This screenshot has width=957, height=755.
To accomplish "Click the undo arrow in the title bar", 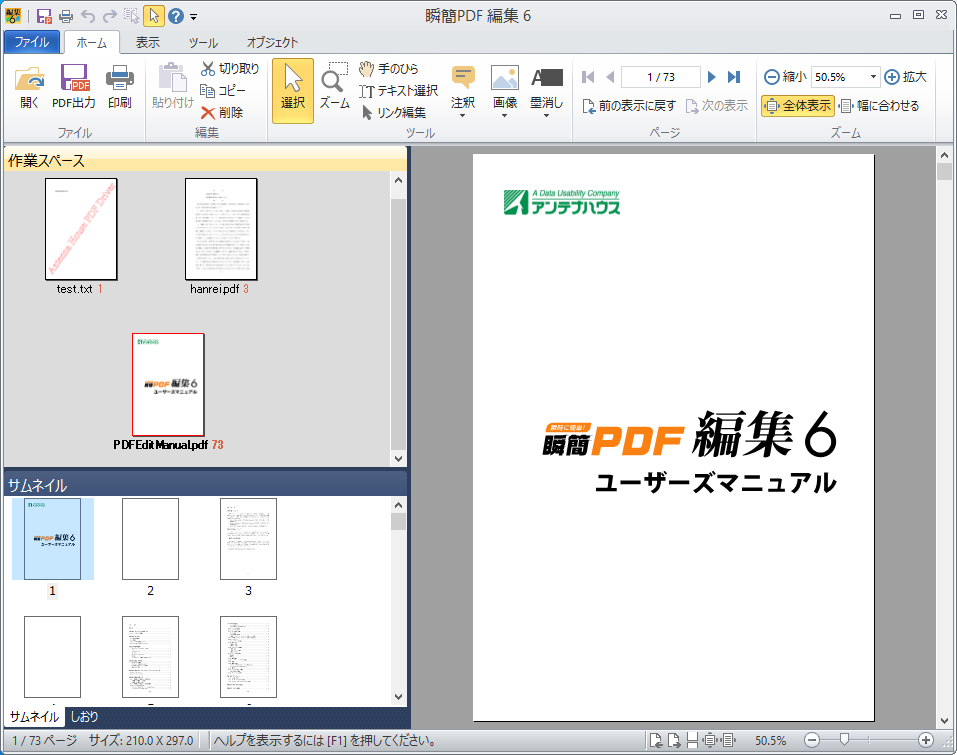I will (x=88, y=16).
